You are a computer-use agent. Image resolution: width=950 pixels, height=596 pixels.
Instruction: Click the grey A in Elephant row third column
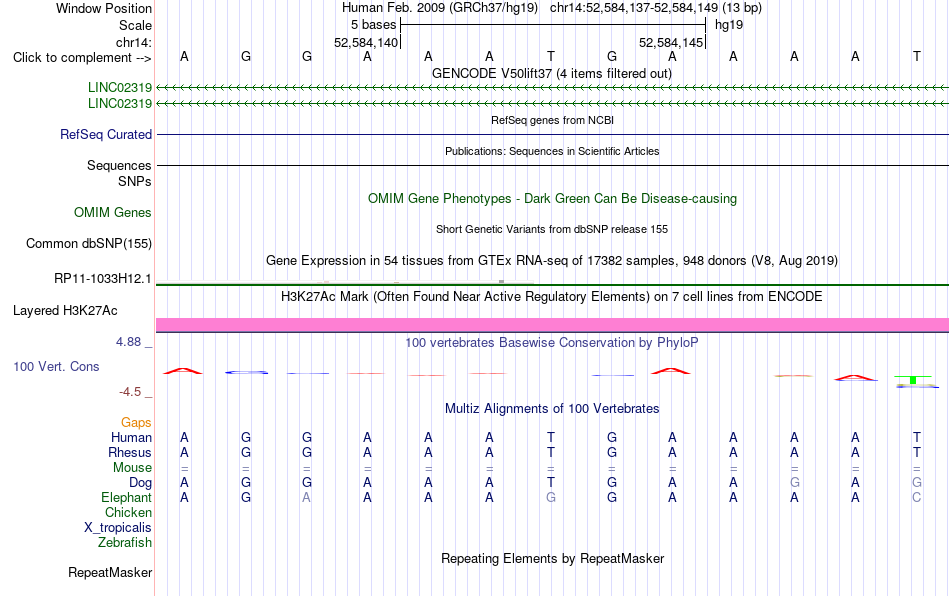(x=307, y=497)
